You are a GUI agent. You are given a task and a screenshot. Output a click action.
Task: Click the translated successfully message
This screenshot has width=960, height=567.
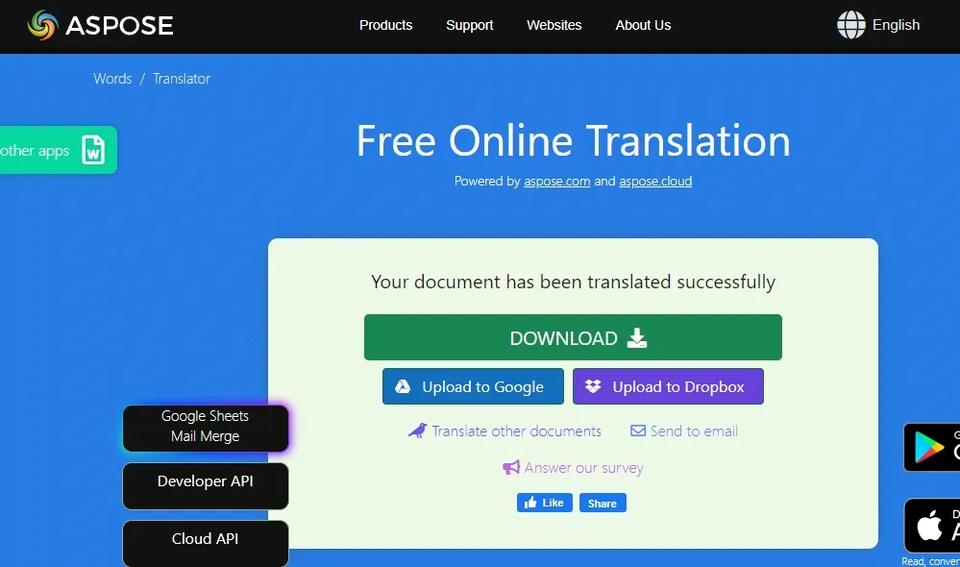click(x=573, y=282)
